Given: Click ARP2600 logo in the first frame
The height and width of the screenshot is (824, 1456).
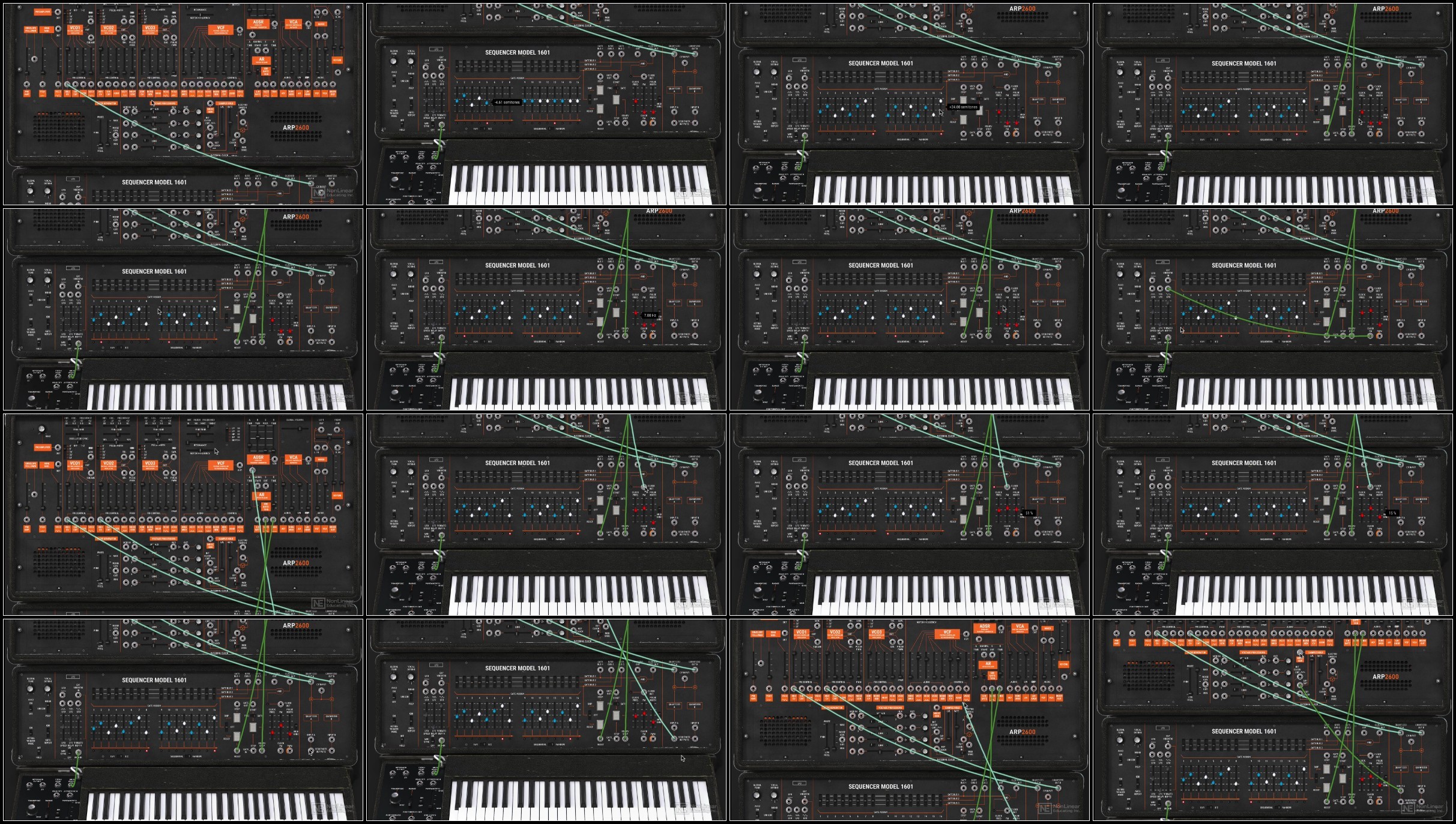Looking at the screenshot, I should tap(296, 128).
